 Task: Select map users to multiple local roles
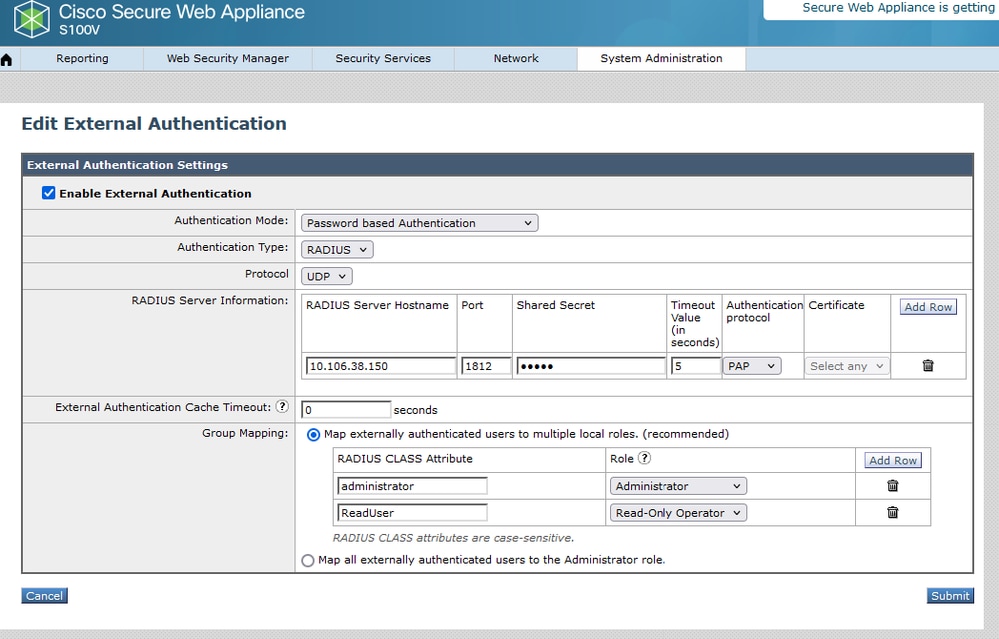coord(313,434)
